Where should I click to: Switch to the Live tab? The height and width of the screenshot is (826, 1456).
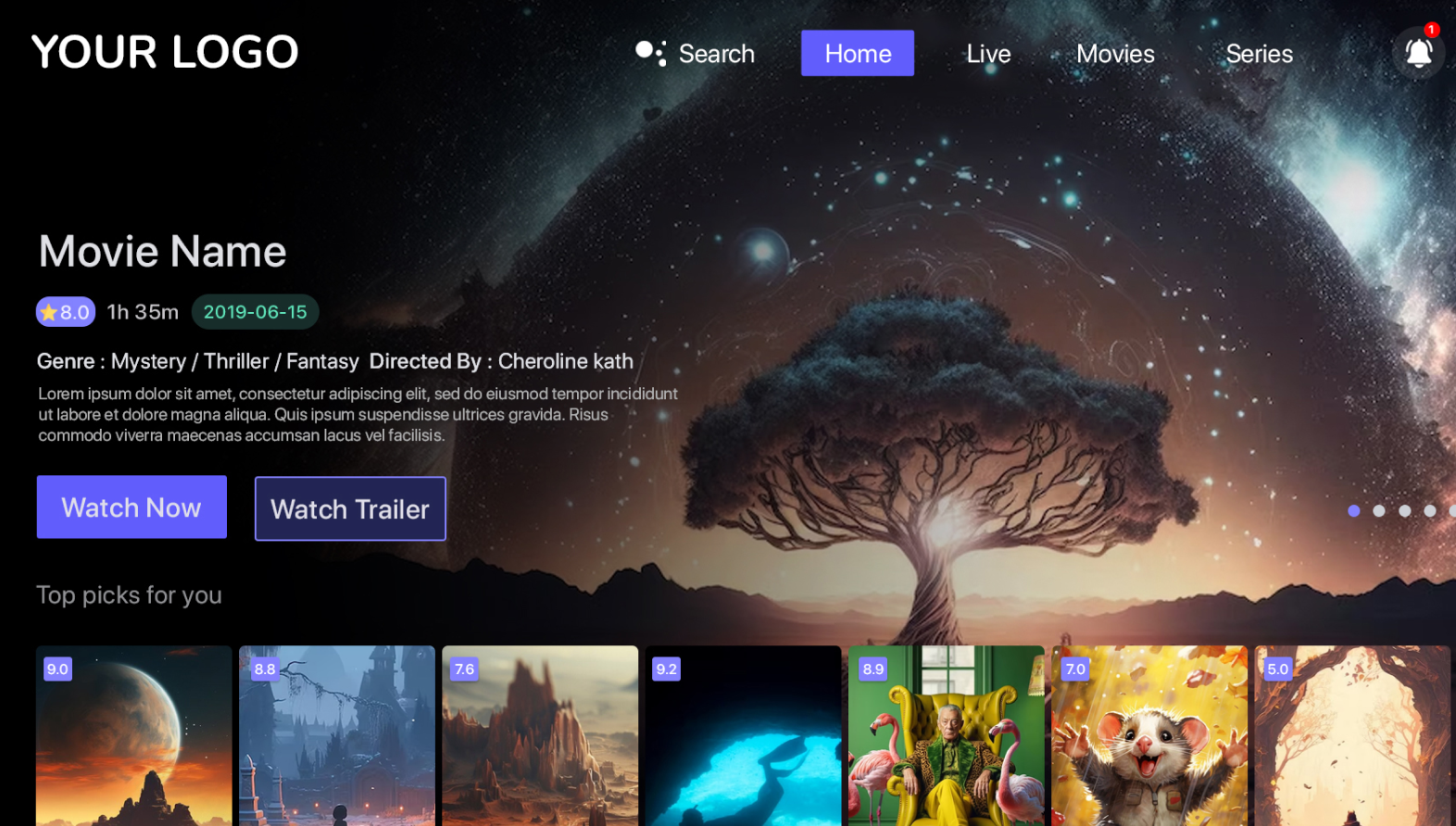pyautogui.click(x=988, y=54)
